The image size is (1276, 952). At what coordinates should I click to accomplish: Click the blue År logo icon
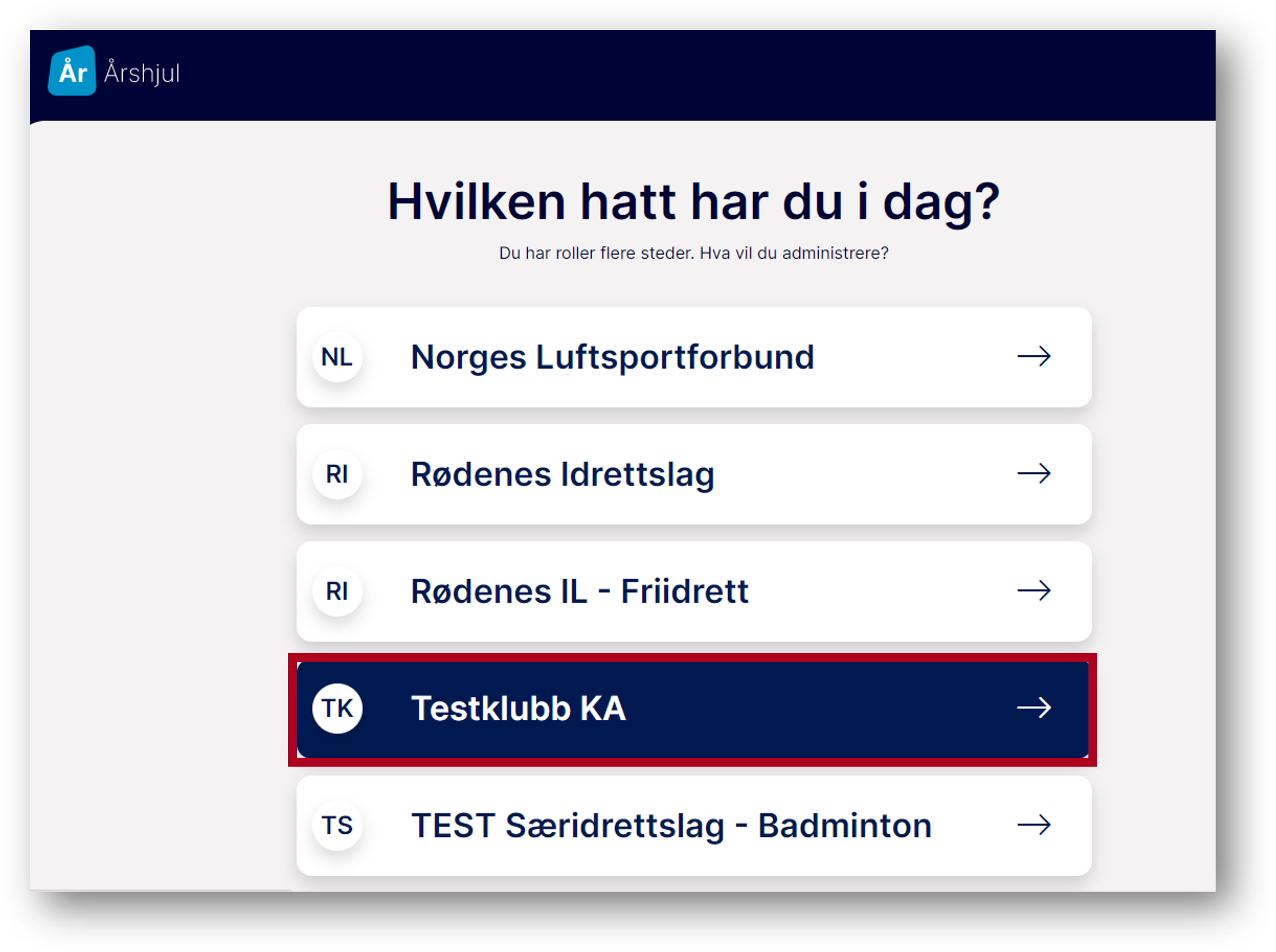[72, 71]
